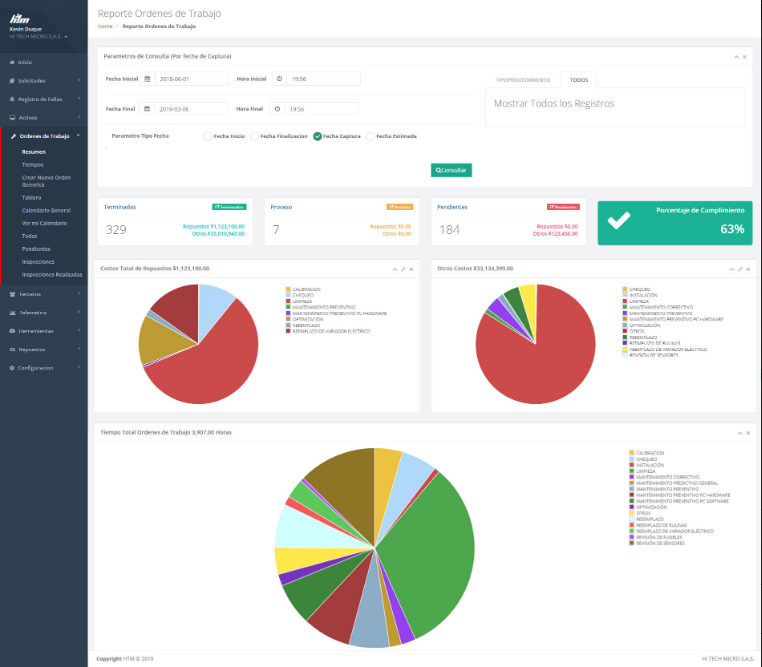Click the clock icon for Hora Final
This screenshot has width=762, height=667.
click(277, 109)
